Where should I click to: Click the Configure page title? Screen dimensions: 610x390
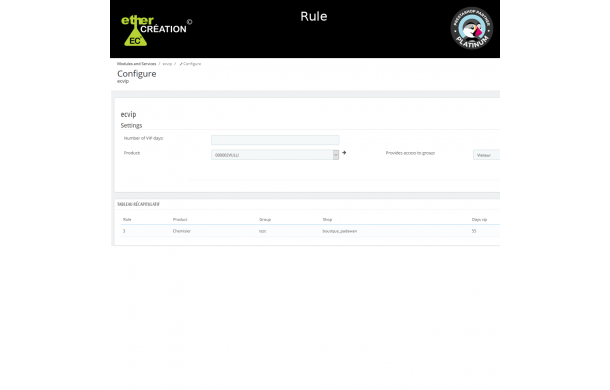pos(137,74)
